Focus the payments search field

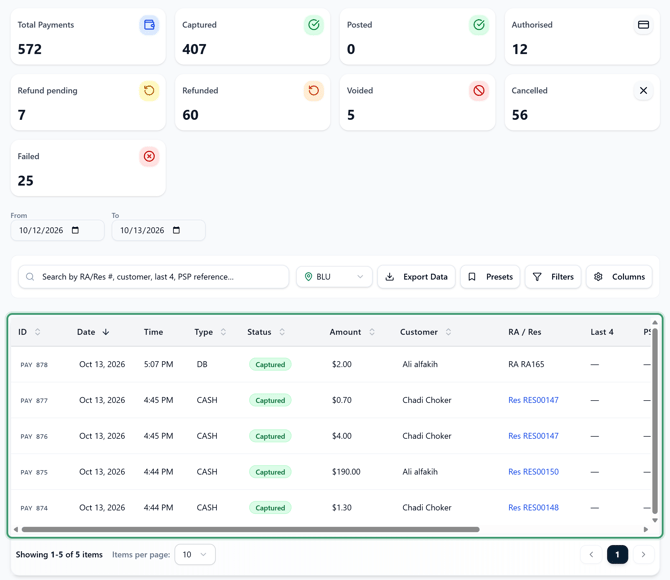(153, 277)
